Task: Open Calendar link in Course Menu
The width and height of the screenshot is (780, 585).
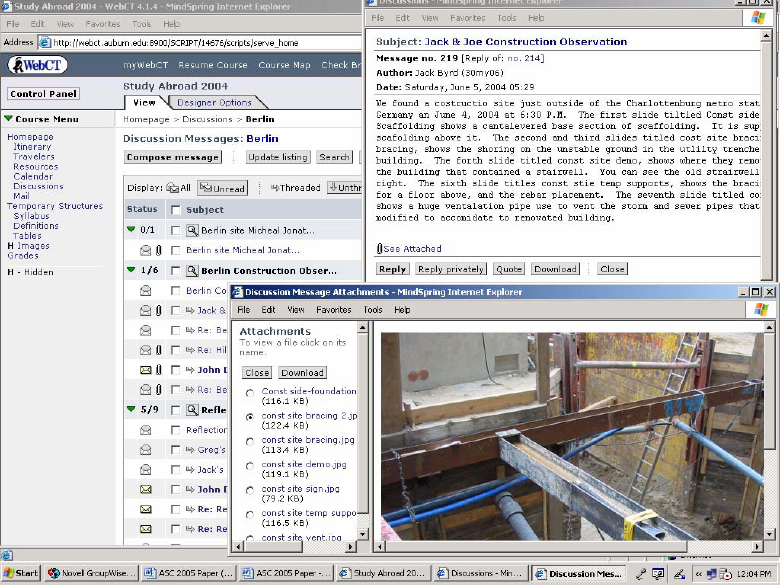Action: (x=33, y=177)
